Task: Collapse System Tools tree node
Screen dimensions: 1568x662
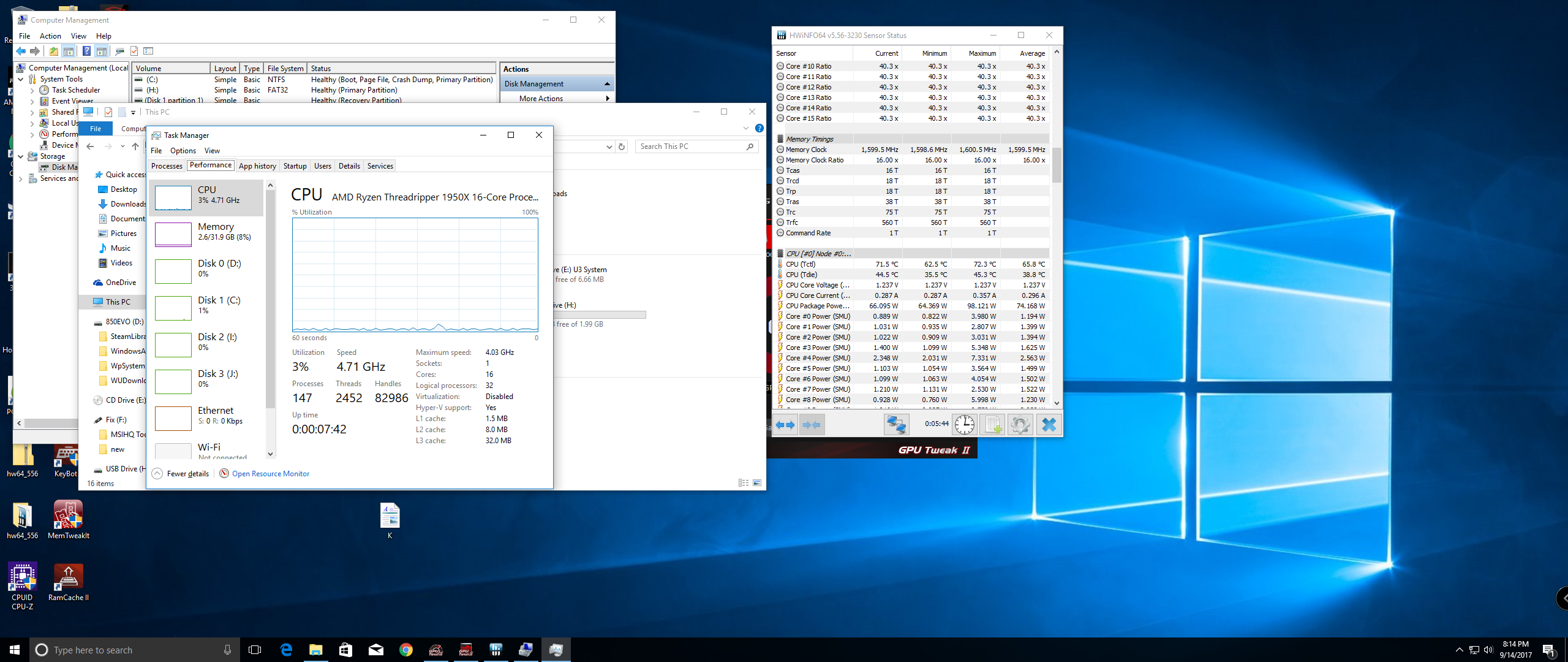Action: point(21,79)
